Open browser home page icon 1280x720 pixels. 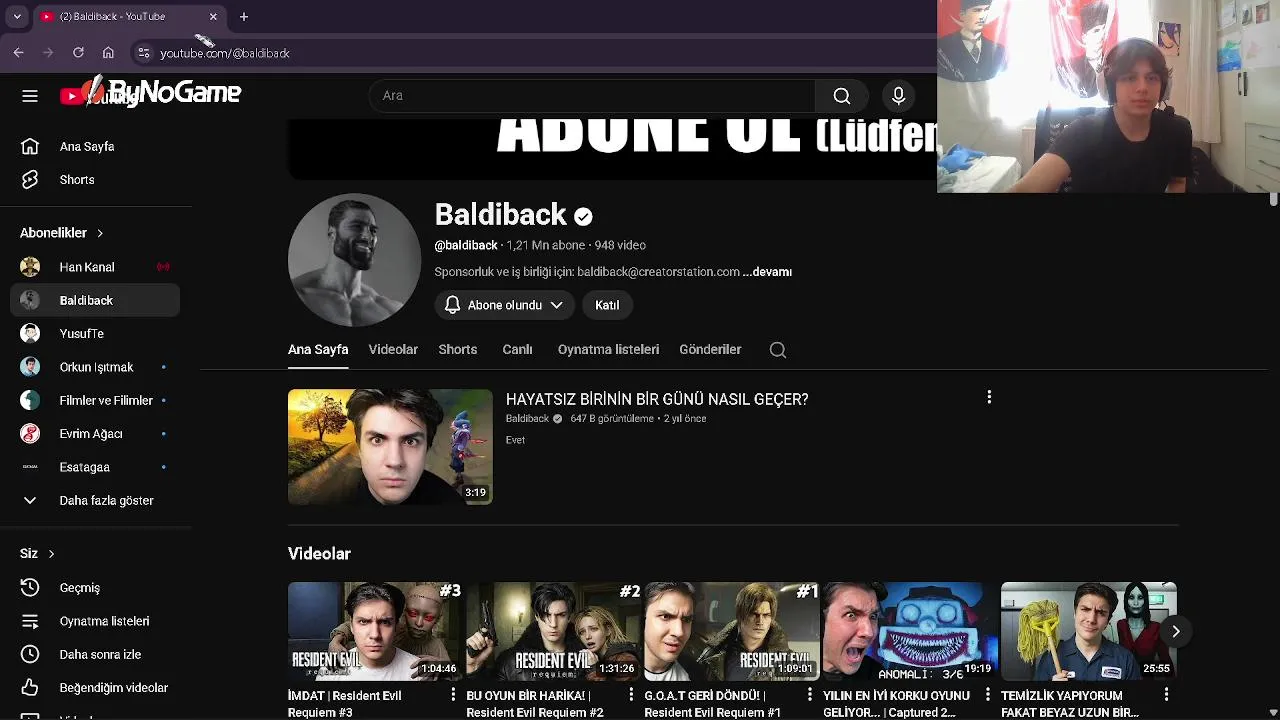click(108, 53)
